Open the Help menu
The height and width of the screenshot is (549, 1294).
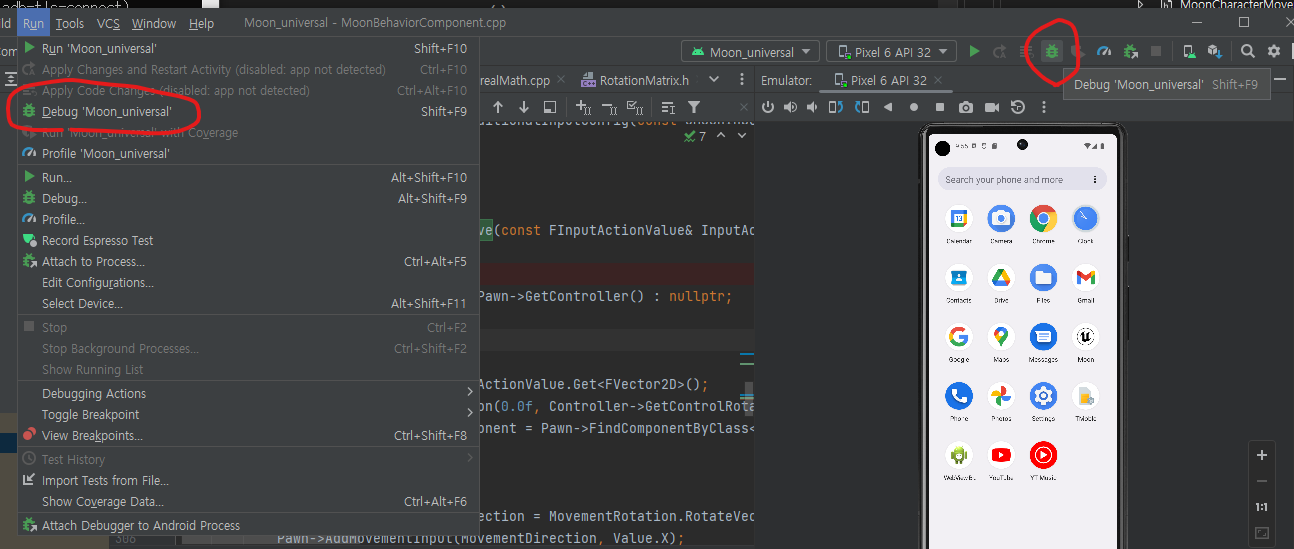[x=201, y=23]
